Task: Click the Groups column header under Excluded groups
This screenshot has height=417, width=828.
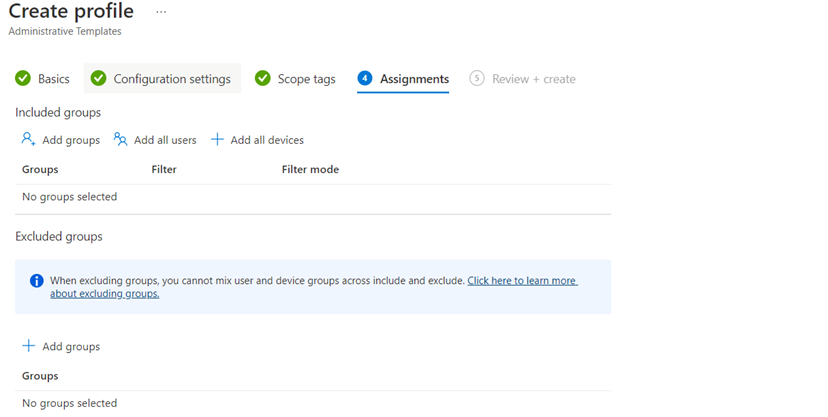Action: [40, 376]
